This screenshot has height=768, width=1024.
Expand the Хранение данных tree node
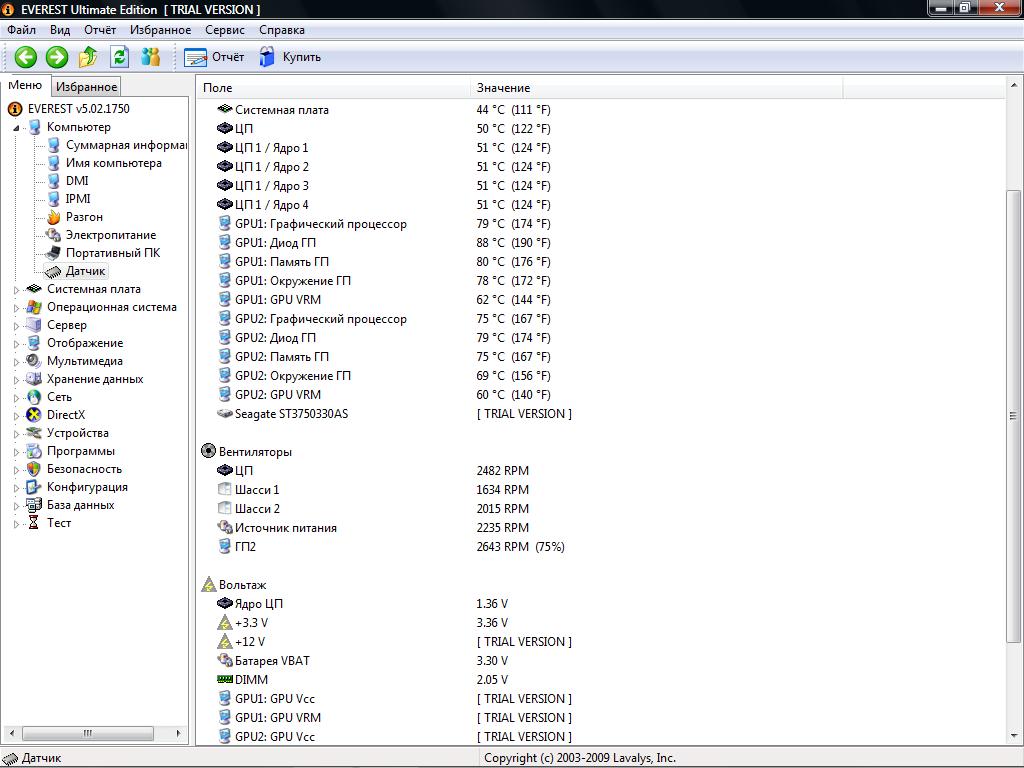click(16, 380)
